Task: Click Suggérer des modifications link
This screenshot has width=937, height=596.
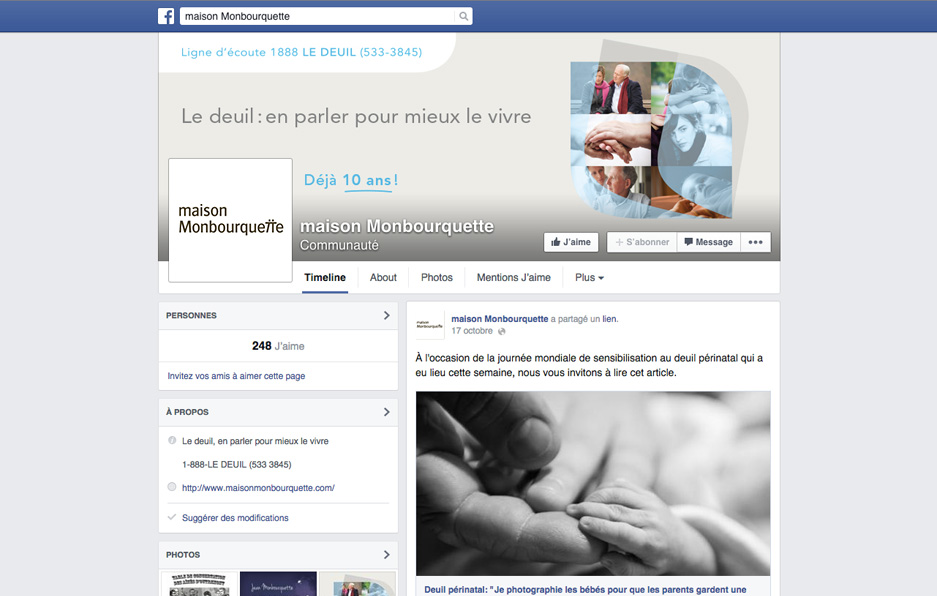Action: (235, 518)
